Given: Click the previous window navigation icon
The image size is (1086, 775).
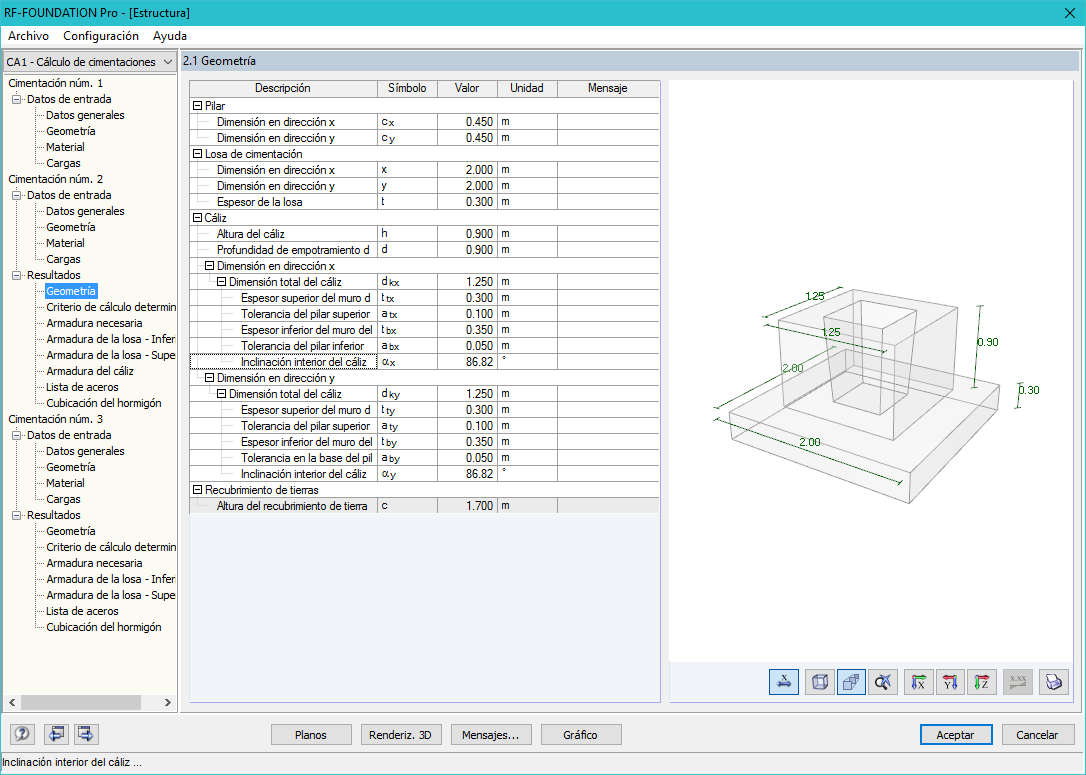Looking at the screenshot, I should (56, 734).
